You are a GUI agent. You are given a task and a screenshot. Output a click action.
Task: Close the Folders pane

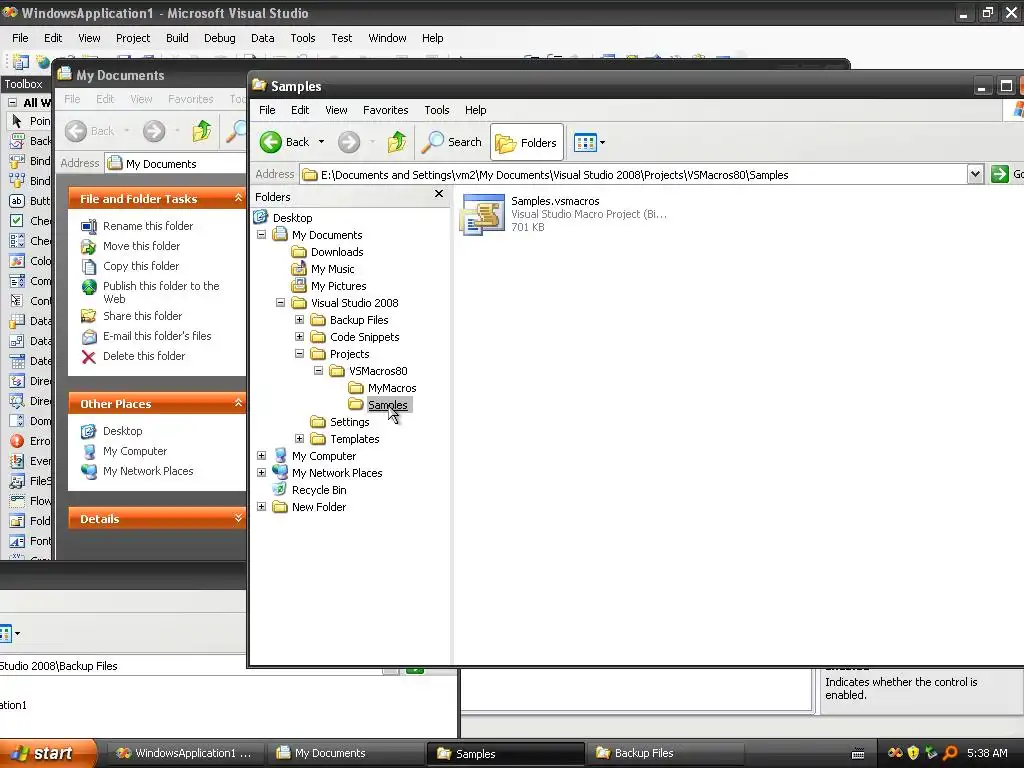point(439,193)
